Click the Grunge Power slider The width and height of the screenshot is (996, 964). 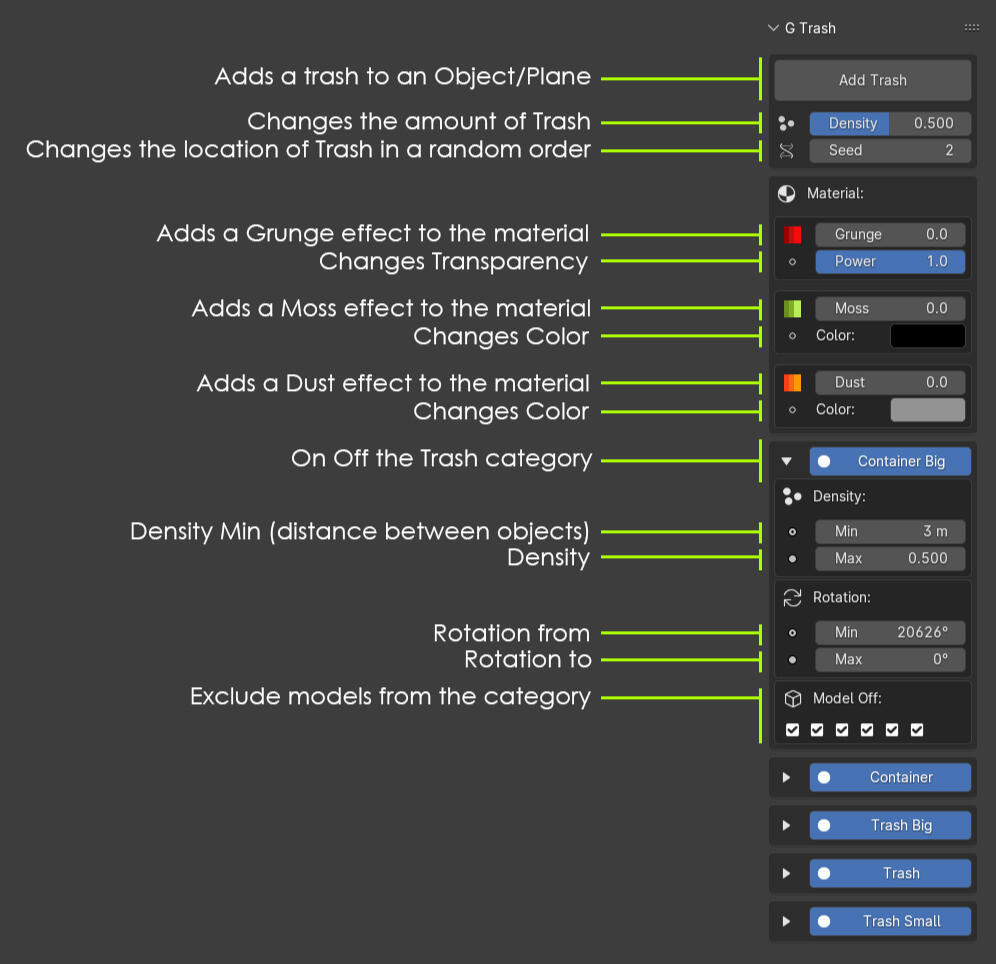click(889, 262)
